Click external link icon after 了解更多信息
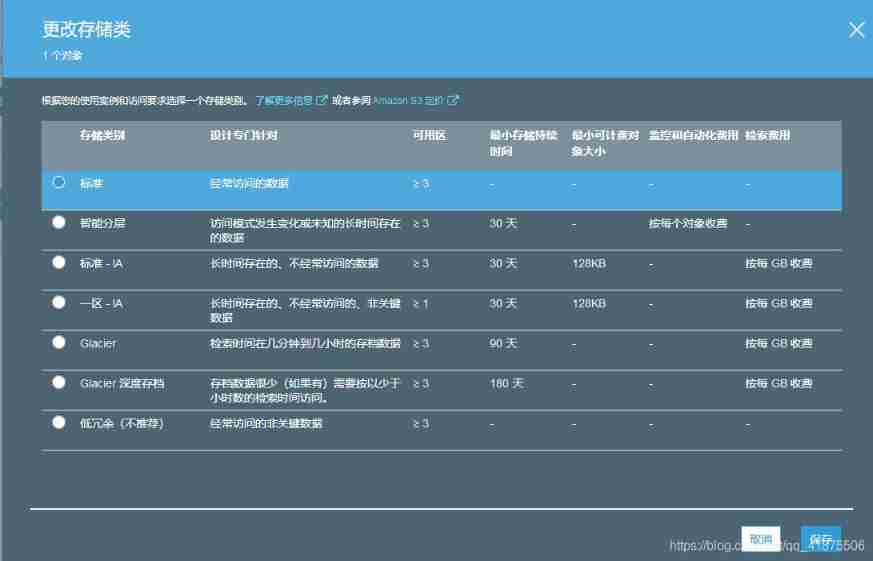The image size is (873, 561). point(322,101)
